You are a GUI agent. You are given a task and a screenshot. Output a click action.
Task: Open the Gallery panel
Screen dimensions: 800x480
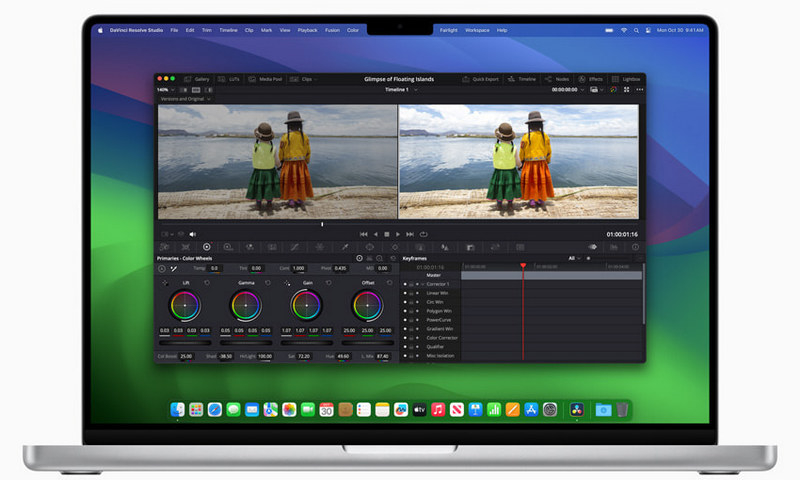(x=198, y=78)
